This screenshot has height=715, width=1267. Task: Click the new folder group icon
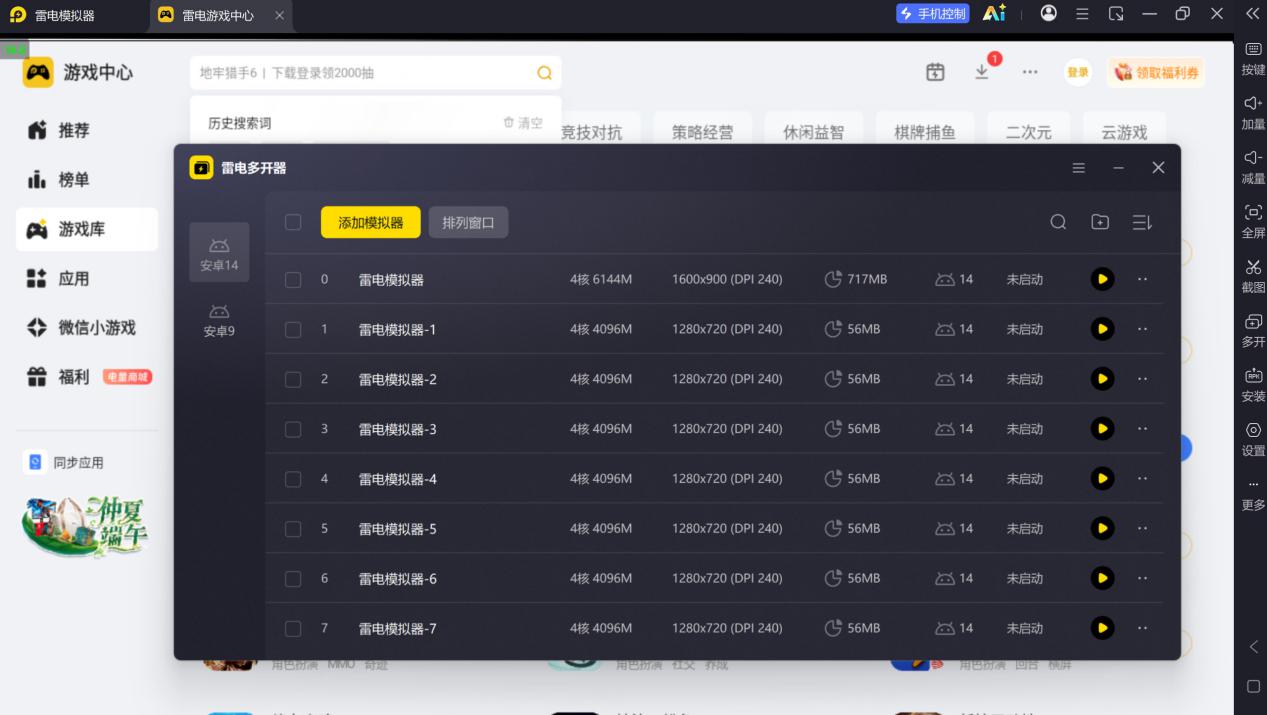pos(1100,222)
